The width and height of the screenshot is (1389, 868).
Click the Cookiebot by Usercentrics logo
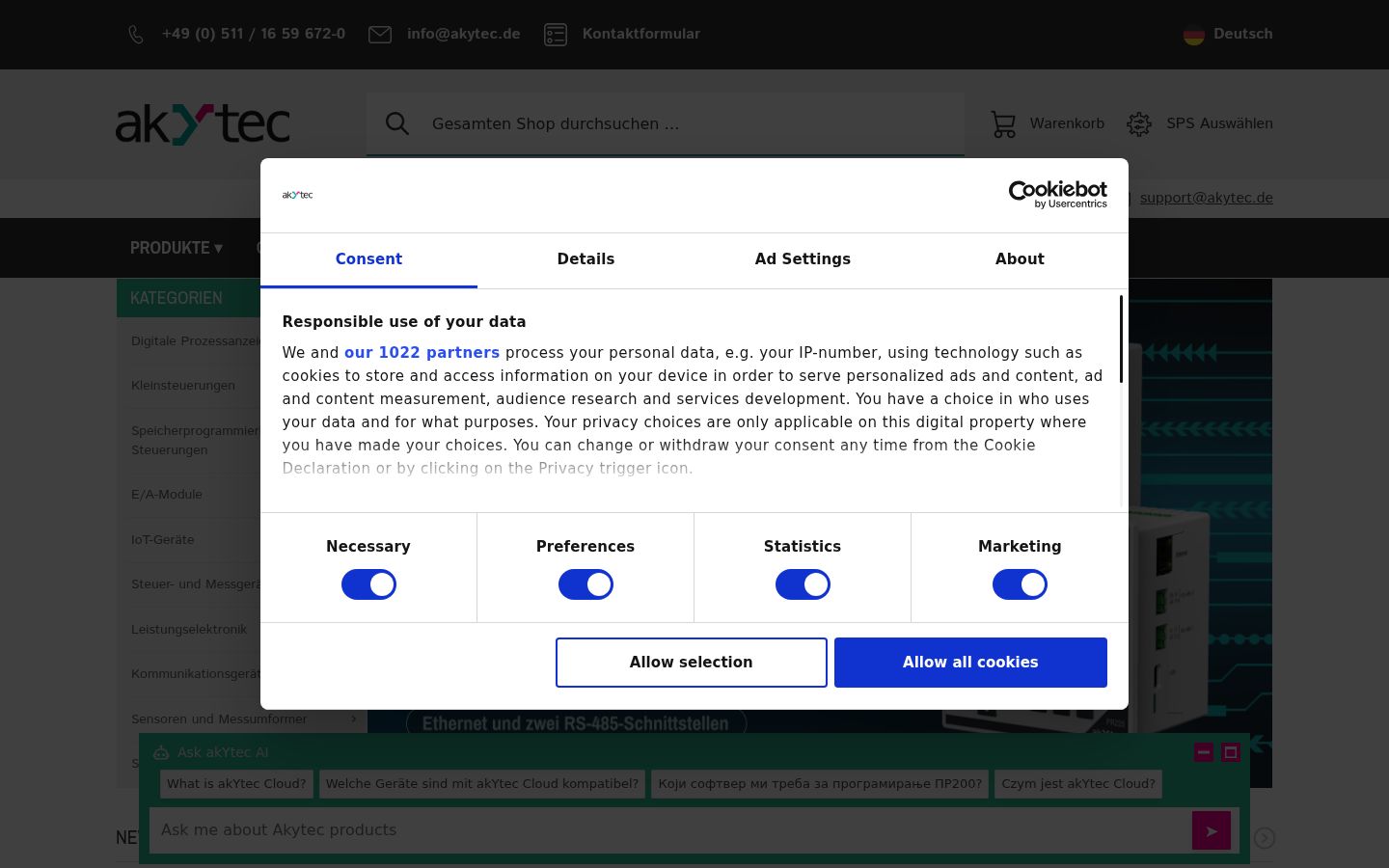click(1057, 195)
